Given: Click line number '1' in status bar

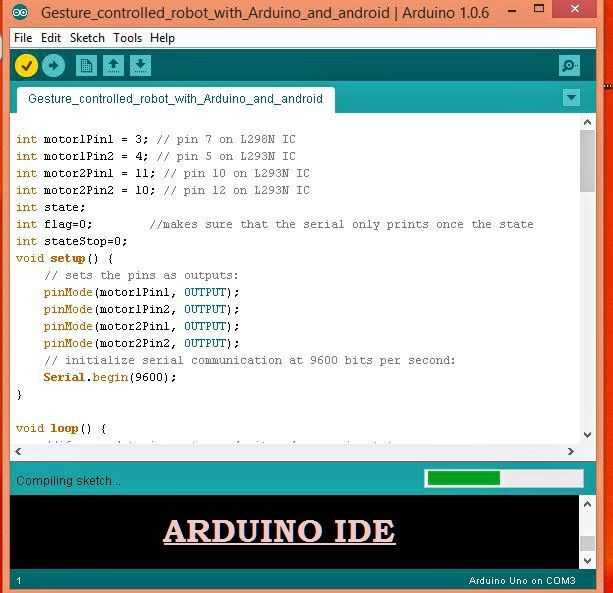Looking at the screenshot, I should 19,581.
